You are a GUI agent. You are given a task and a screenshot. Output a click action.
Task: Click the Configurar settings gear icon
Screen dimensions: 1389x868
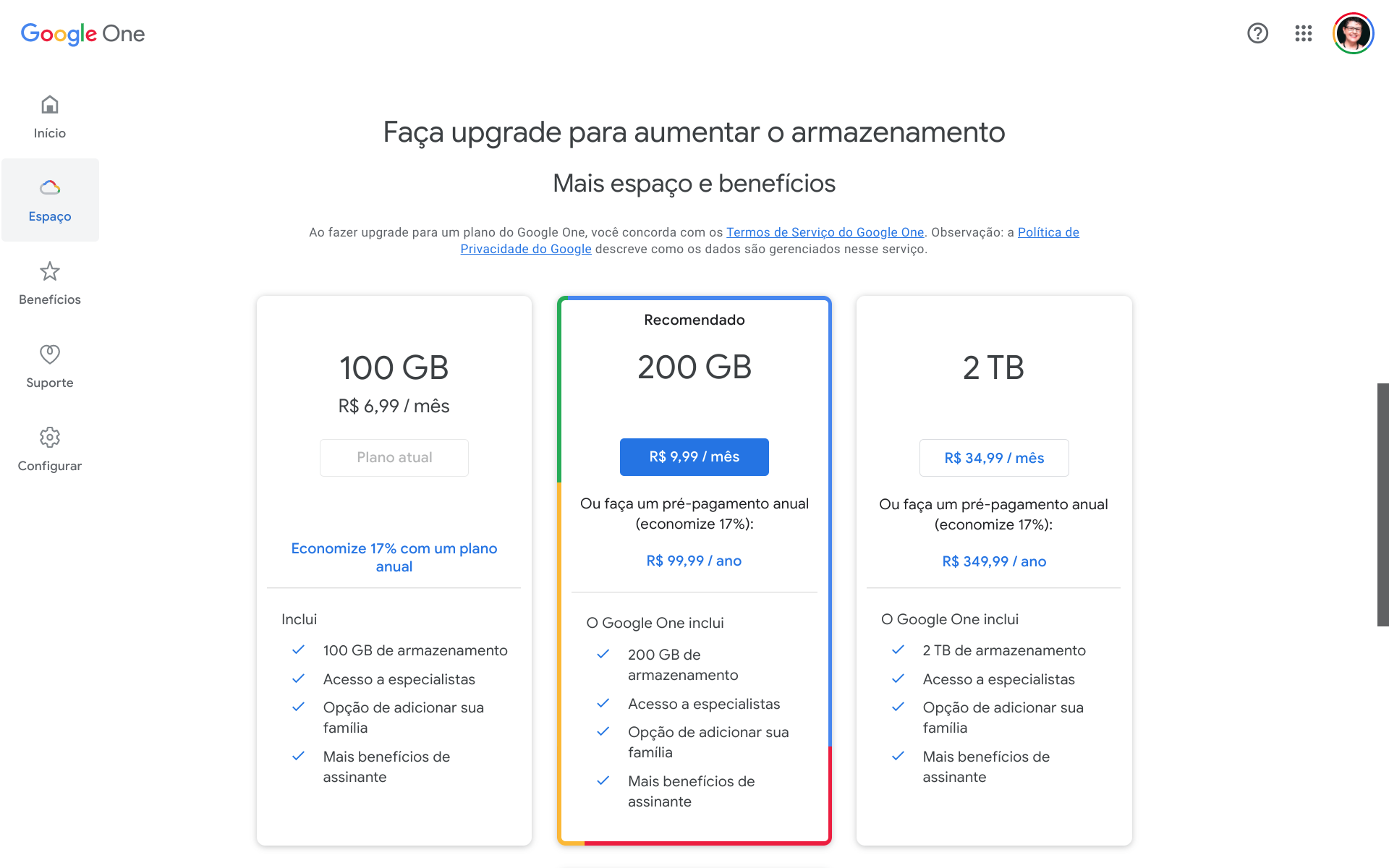50,435
